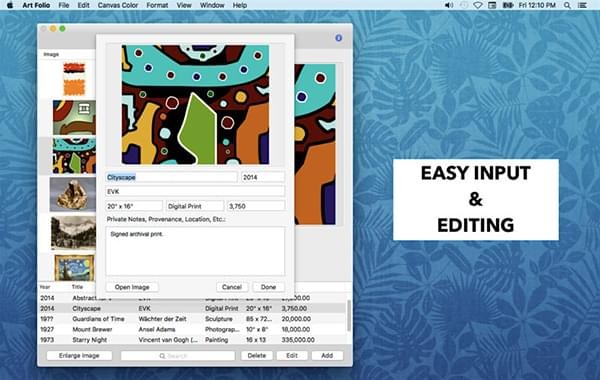Viewport: 600px width, 380px height.
Task: Open the Apple menu
Action: click(x=10, y=5)
